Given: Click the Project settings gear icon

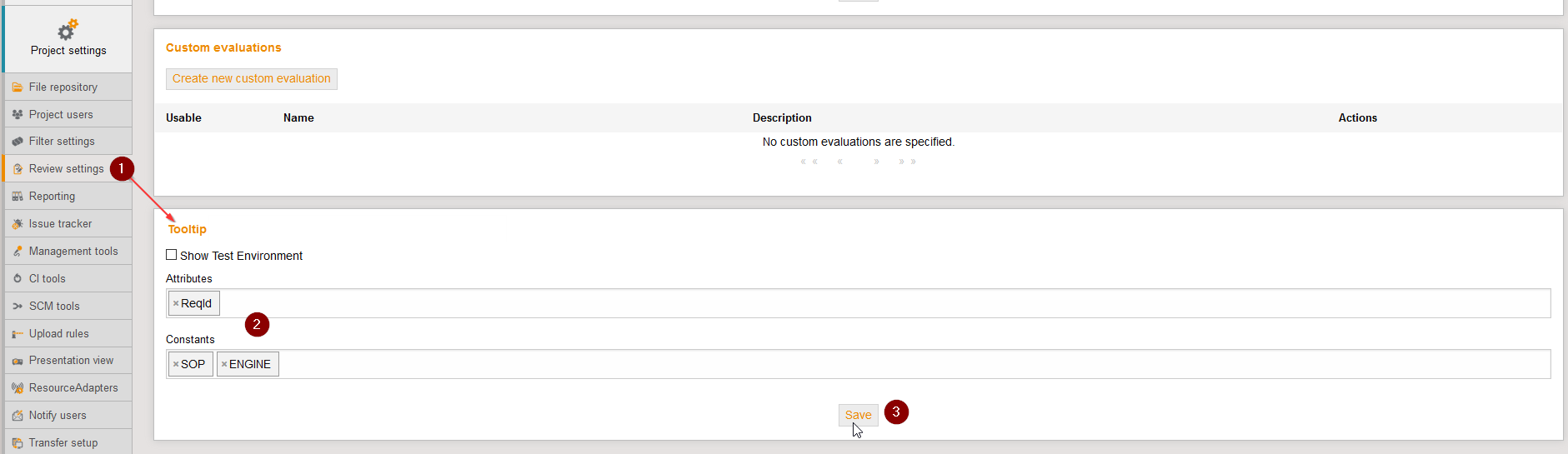Looking at the screenshot, I should point(68,30).
